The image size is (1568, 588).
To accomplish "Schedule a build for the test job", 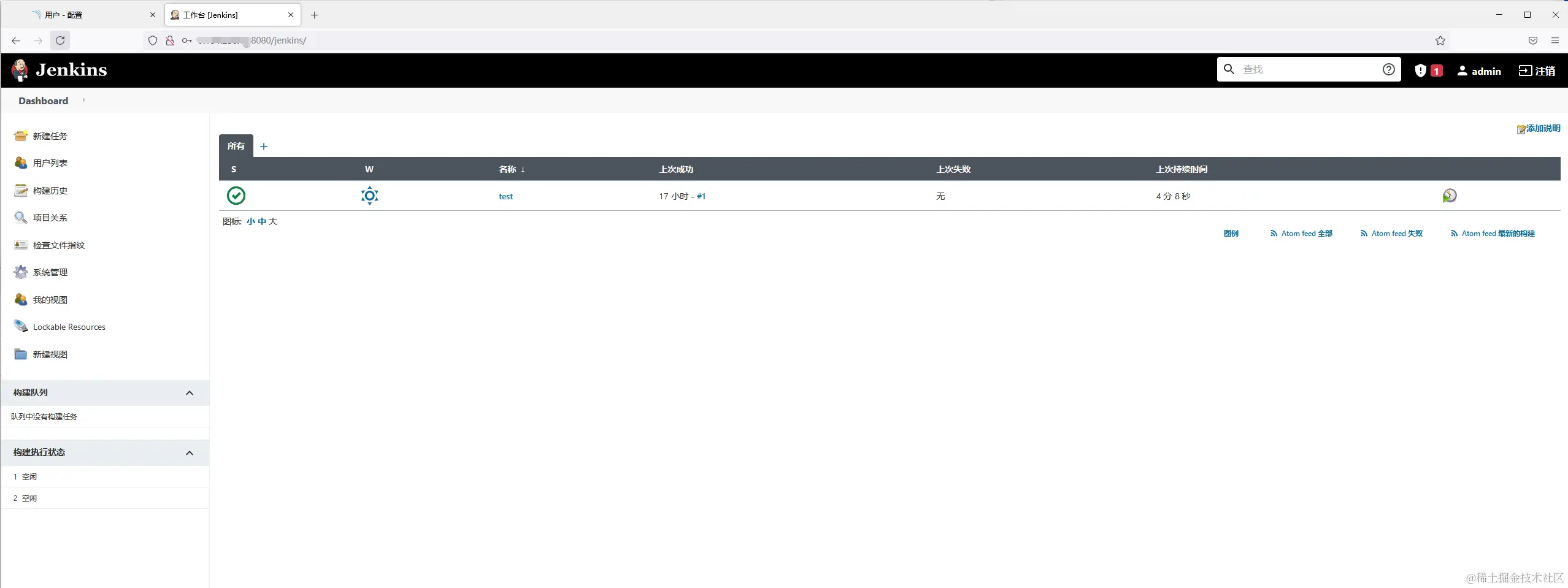I will click(1449, 196).
